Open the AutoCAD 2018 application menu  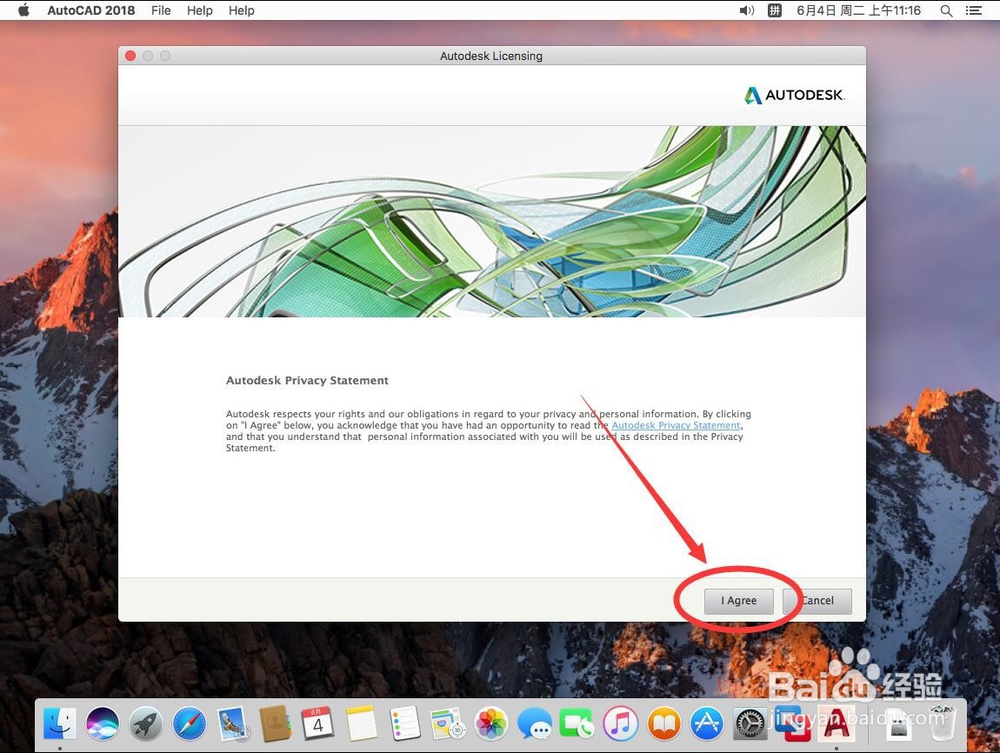click(x=91, y=10)
